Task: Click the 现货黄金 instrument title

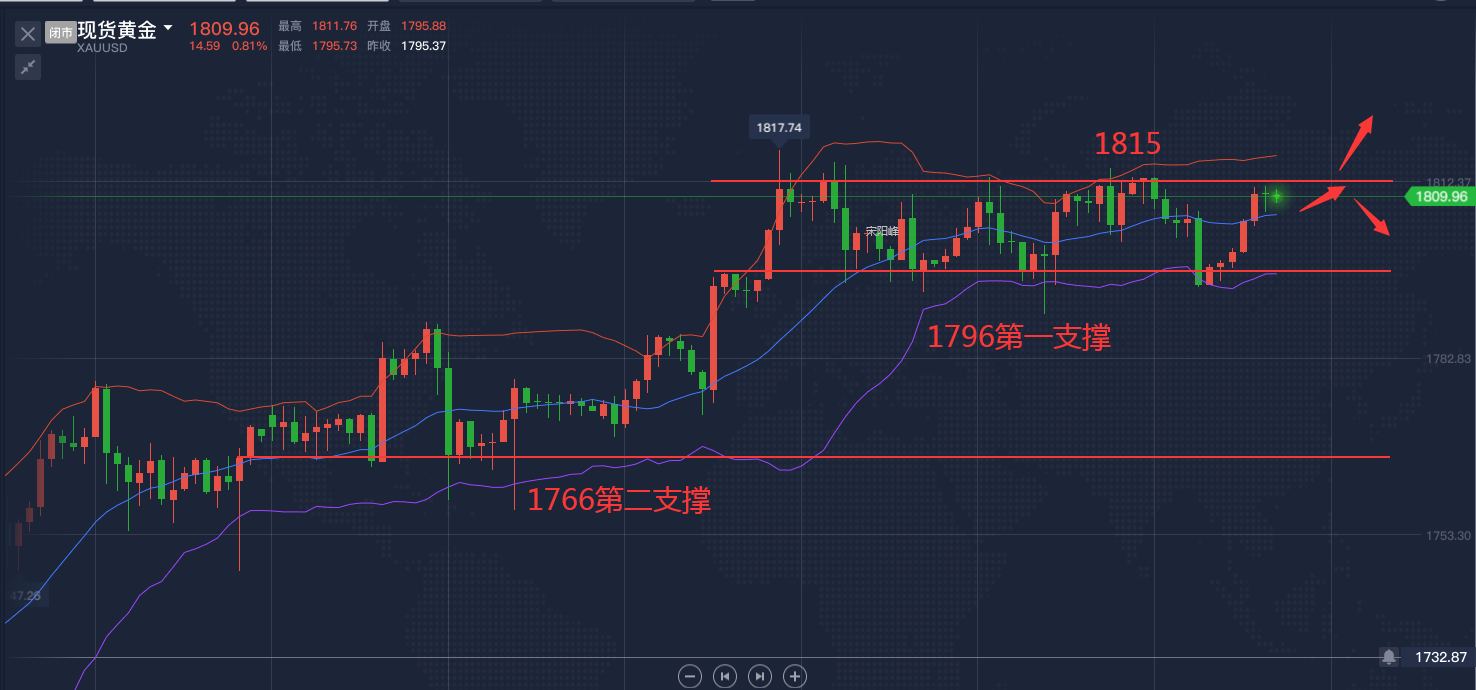Action: coord(117,29)
